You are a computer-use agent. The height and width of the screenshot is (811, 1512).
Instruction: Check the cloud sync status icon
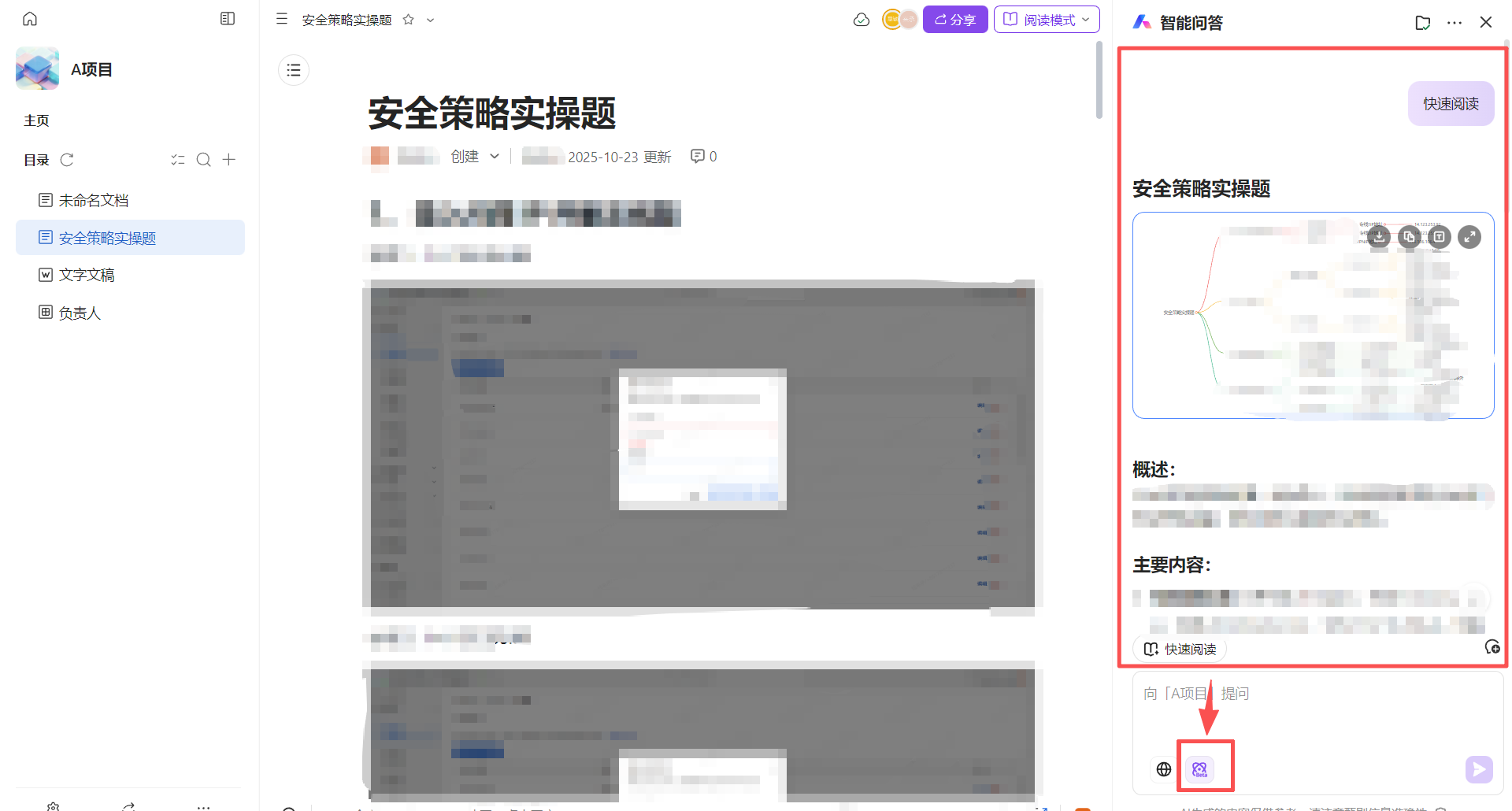click(x=862, y=20)
